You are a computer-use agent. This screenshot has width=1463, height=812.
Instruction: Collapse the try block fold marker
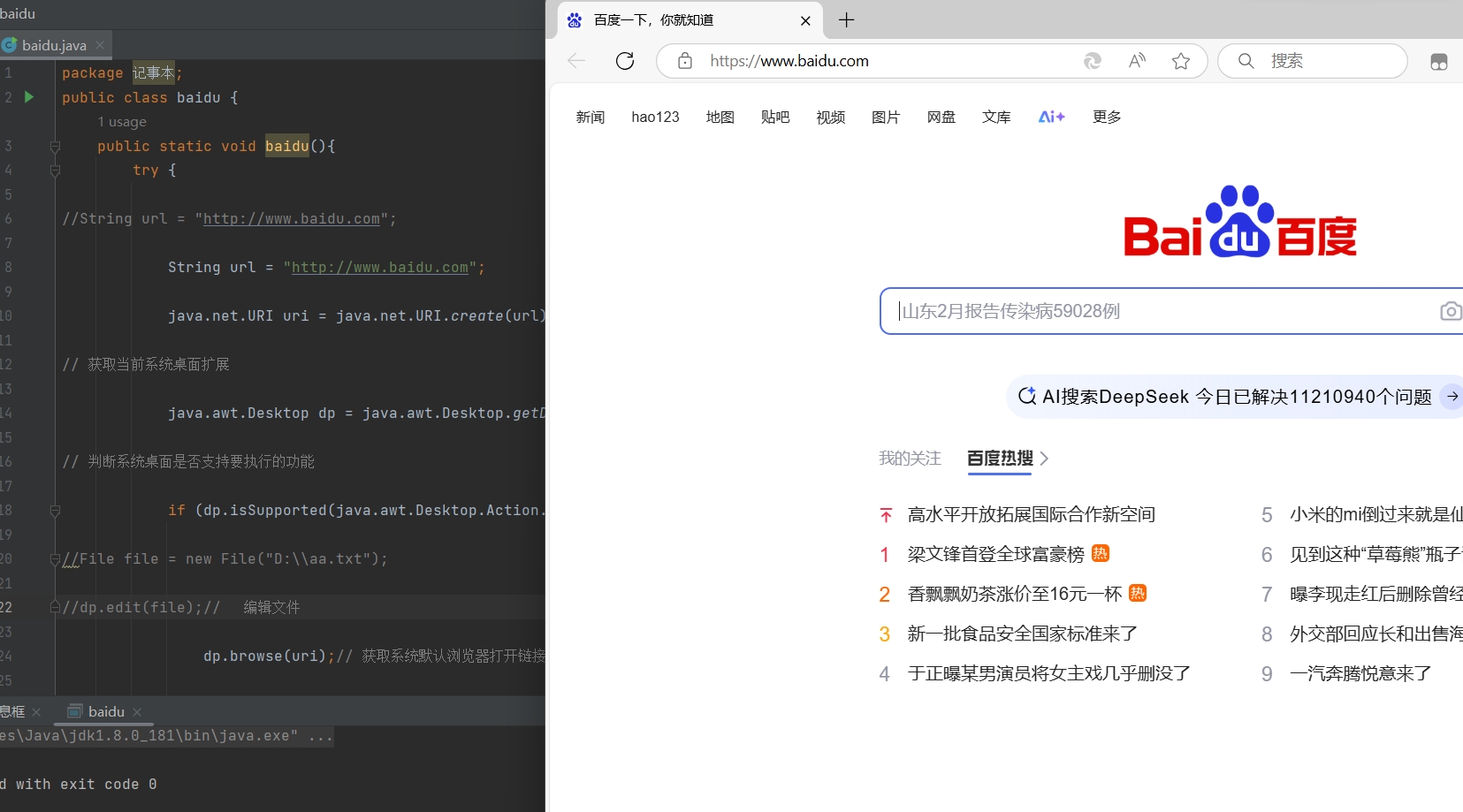pos(55,171)
